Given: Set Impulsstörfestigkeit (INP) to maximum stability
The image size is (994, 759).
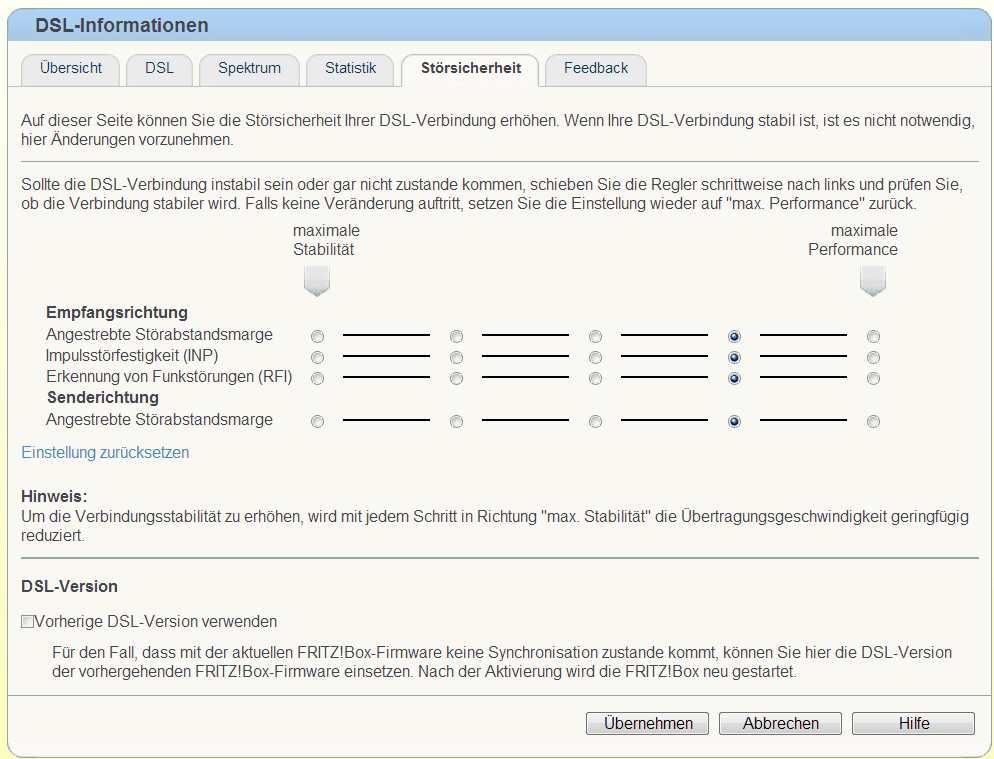Looking at the screenshot, I should 318,357.
